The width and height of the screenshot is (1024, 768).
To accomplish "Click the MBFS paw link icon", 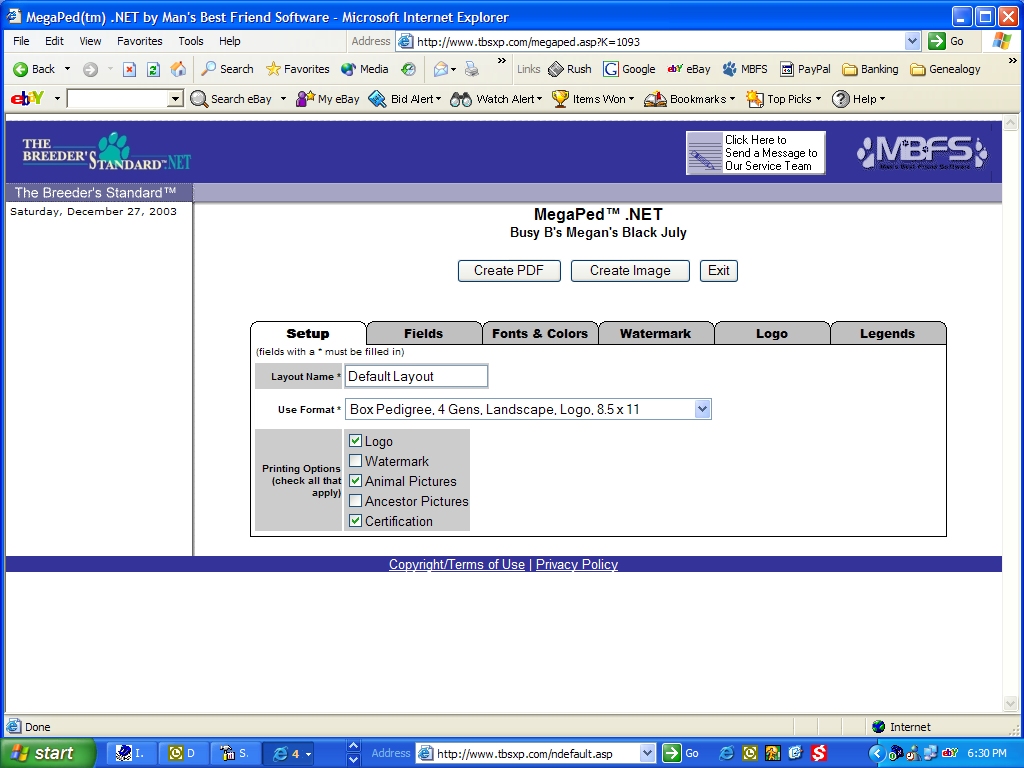I will coord(745,69).
